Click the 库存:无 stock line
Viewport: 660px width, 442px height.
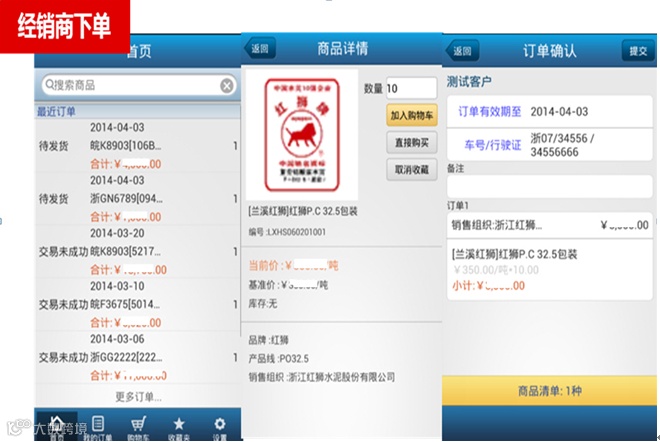263,304
